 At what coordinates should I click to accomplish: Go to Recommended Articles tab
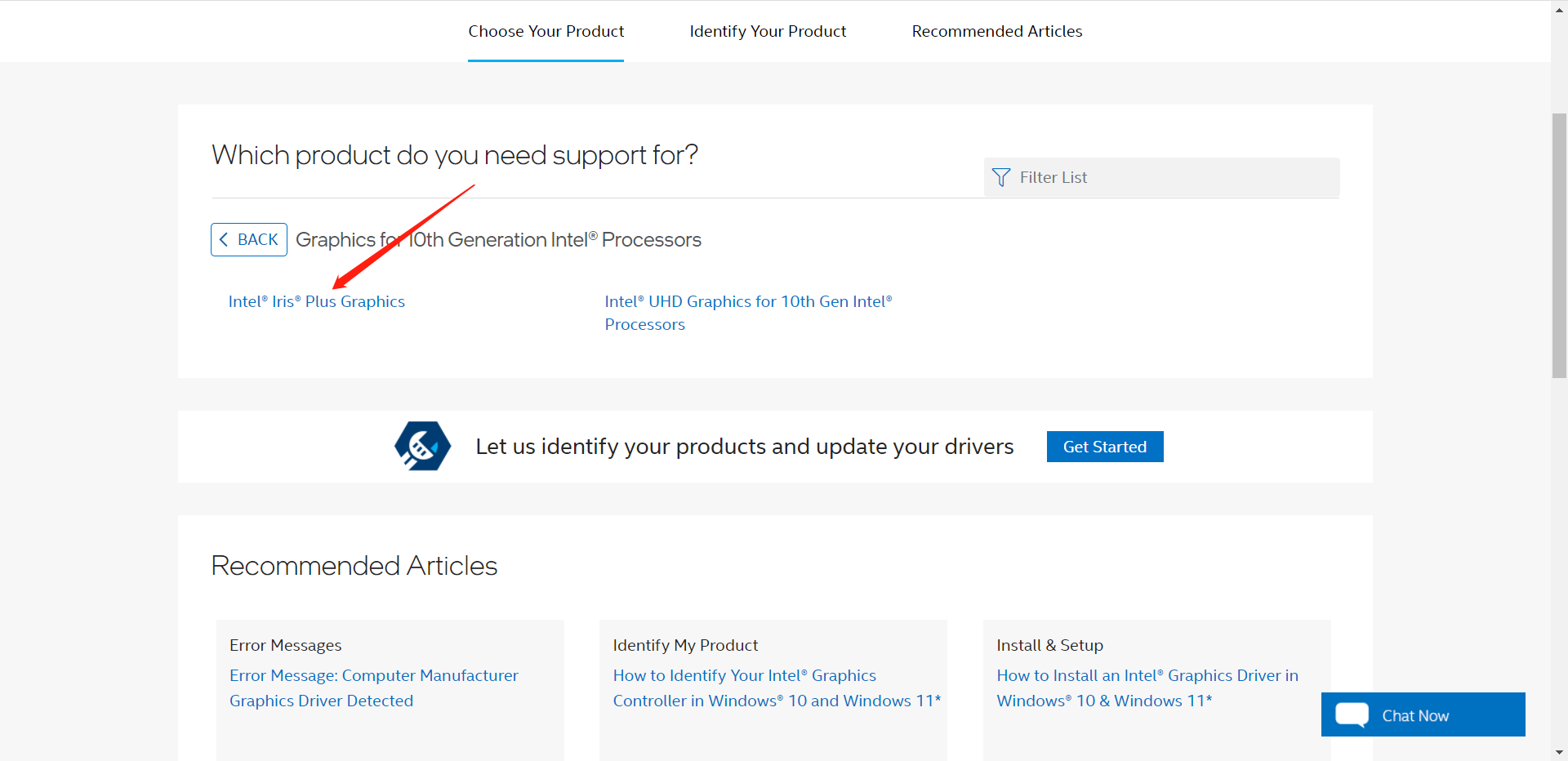pos(997,31)
